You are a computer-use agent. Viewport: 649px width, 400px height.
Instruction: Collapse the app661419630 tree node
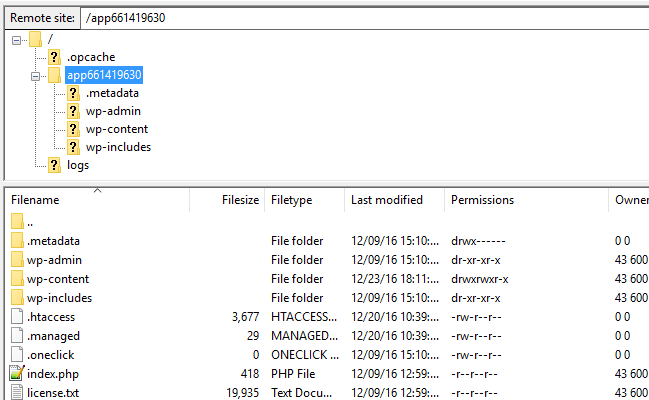point(36,76)
